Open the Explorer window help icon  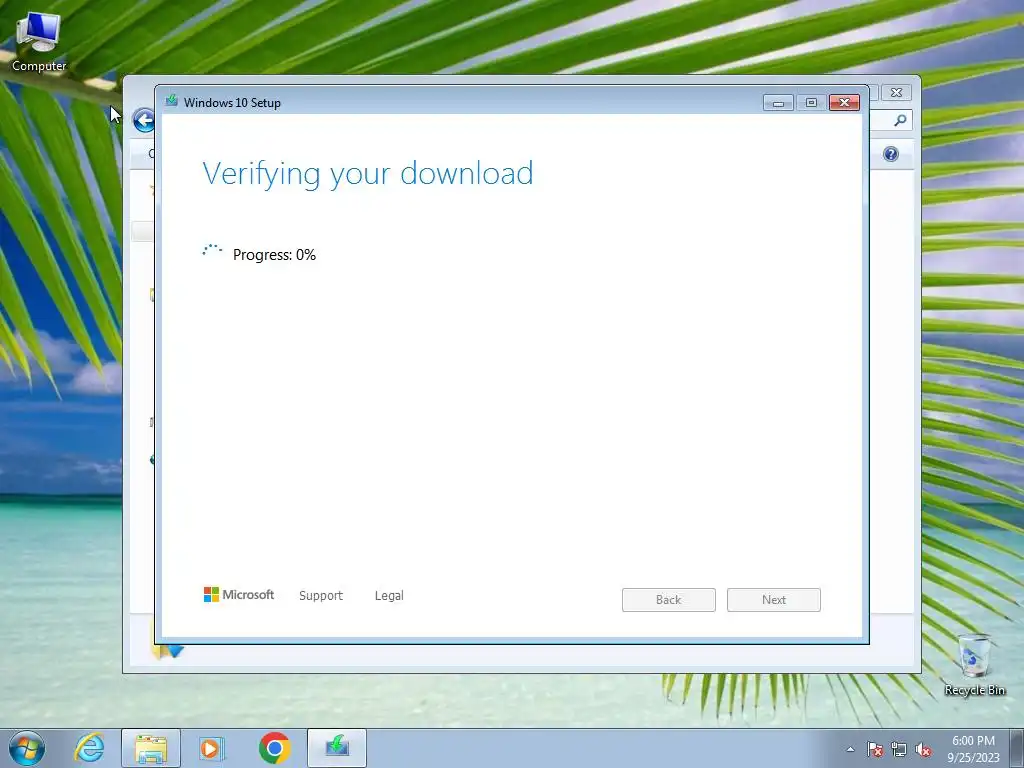tap(891, 154)
